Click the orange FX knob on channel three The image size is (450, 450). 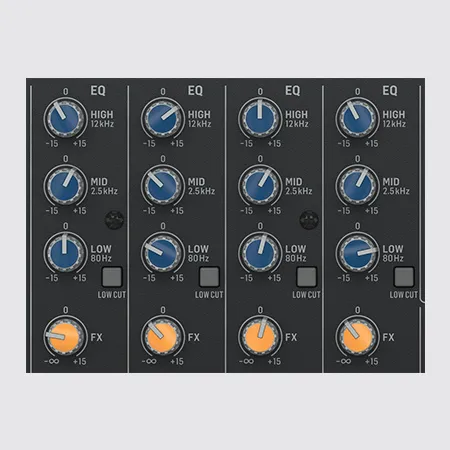pos(260,337)
